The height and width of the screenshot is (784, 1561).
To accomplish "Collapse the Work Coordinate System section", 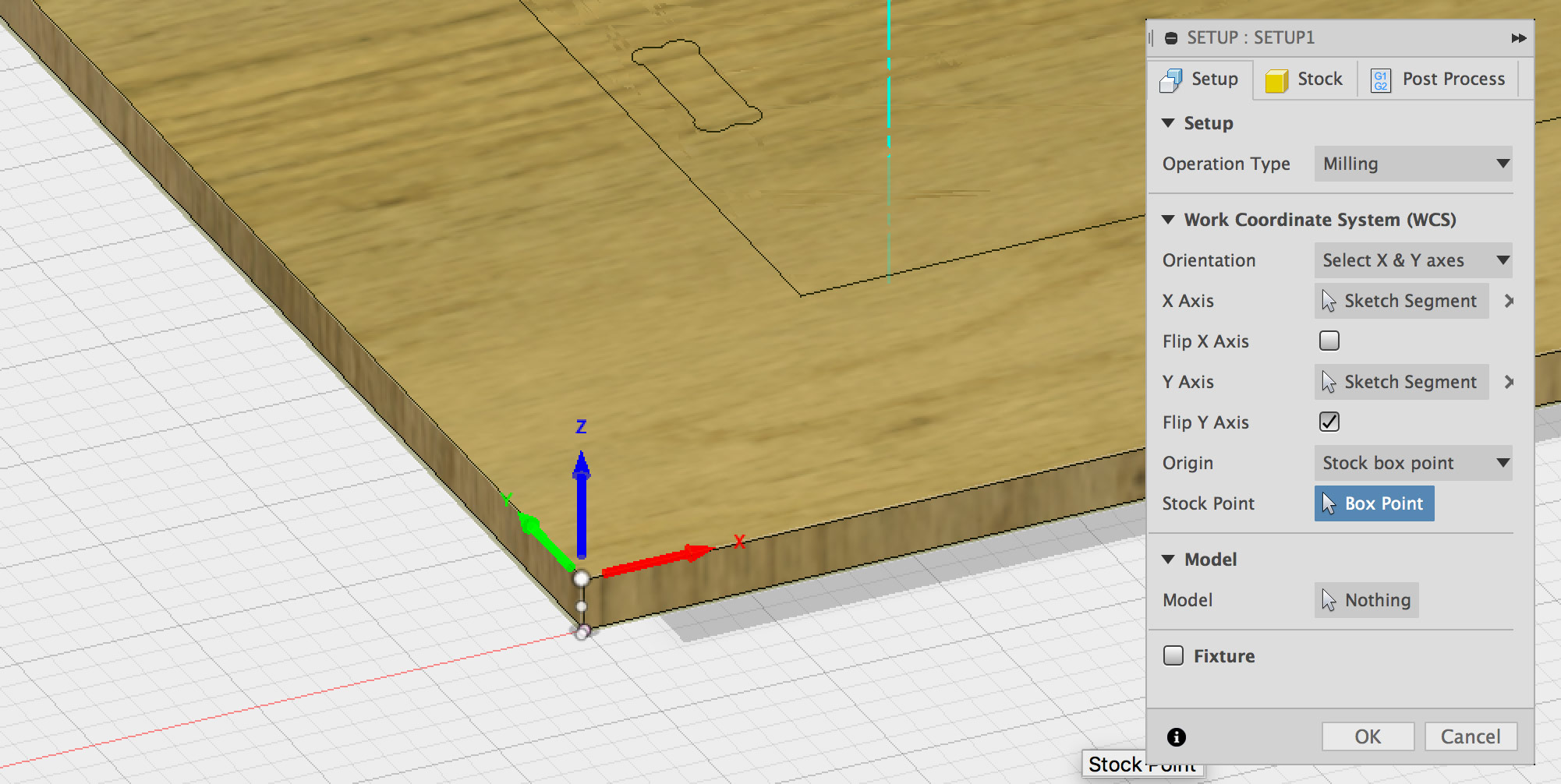I will (x=1167, y=220).
